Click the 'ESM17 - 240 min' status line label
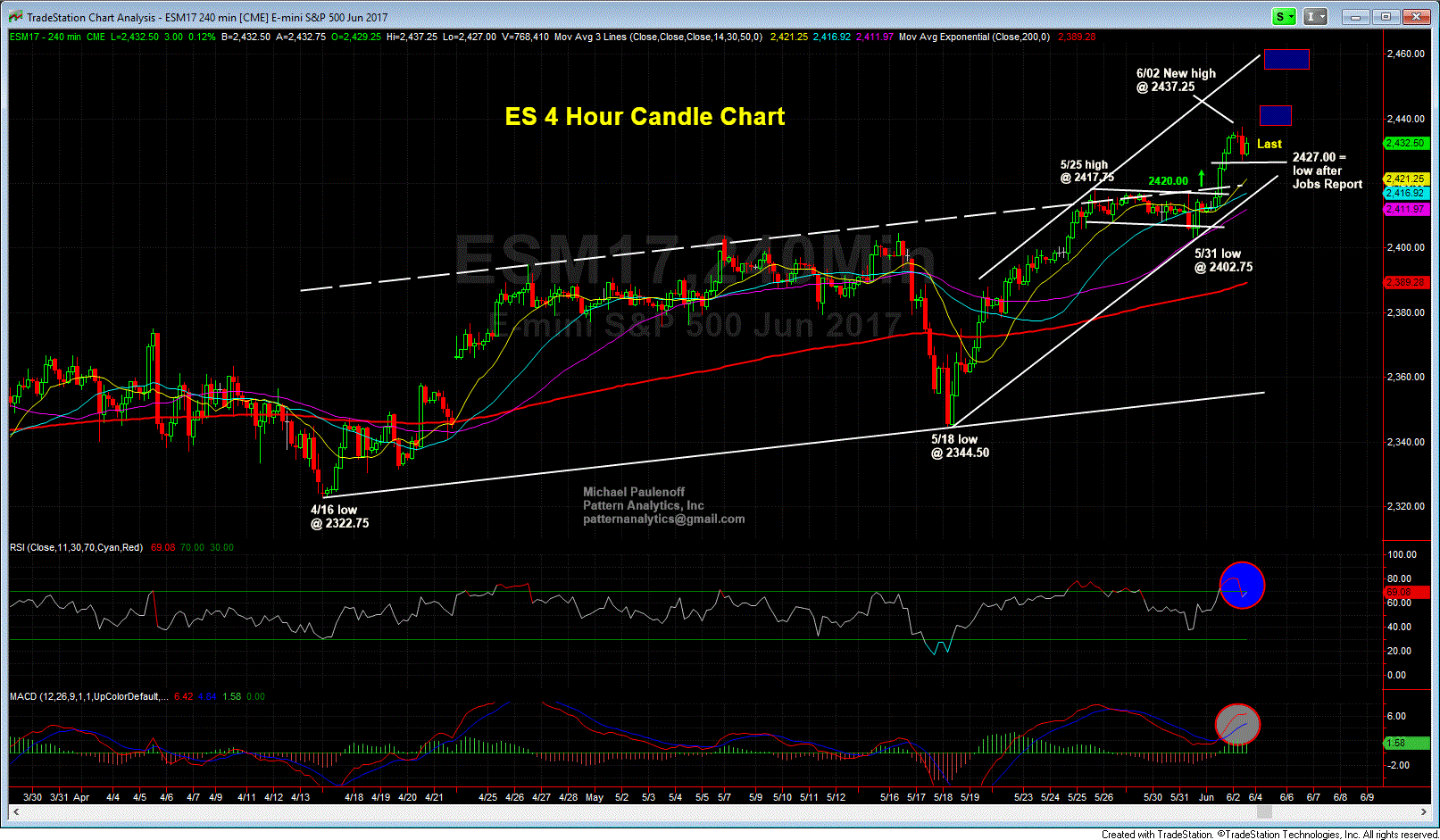Viewport: 1440px width, 840px height. [46, 37]
